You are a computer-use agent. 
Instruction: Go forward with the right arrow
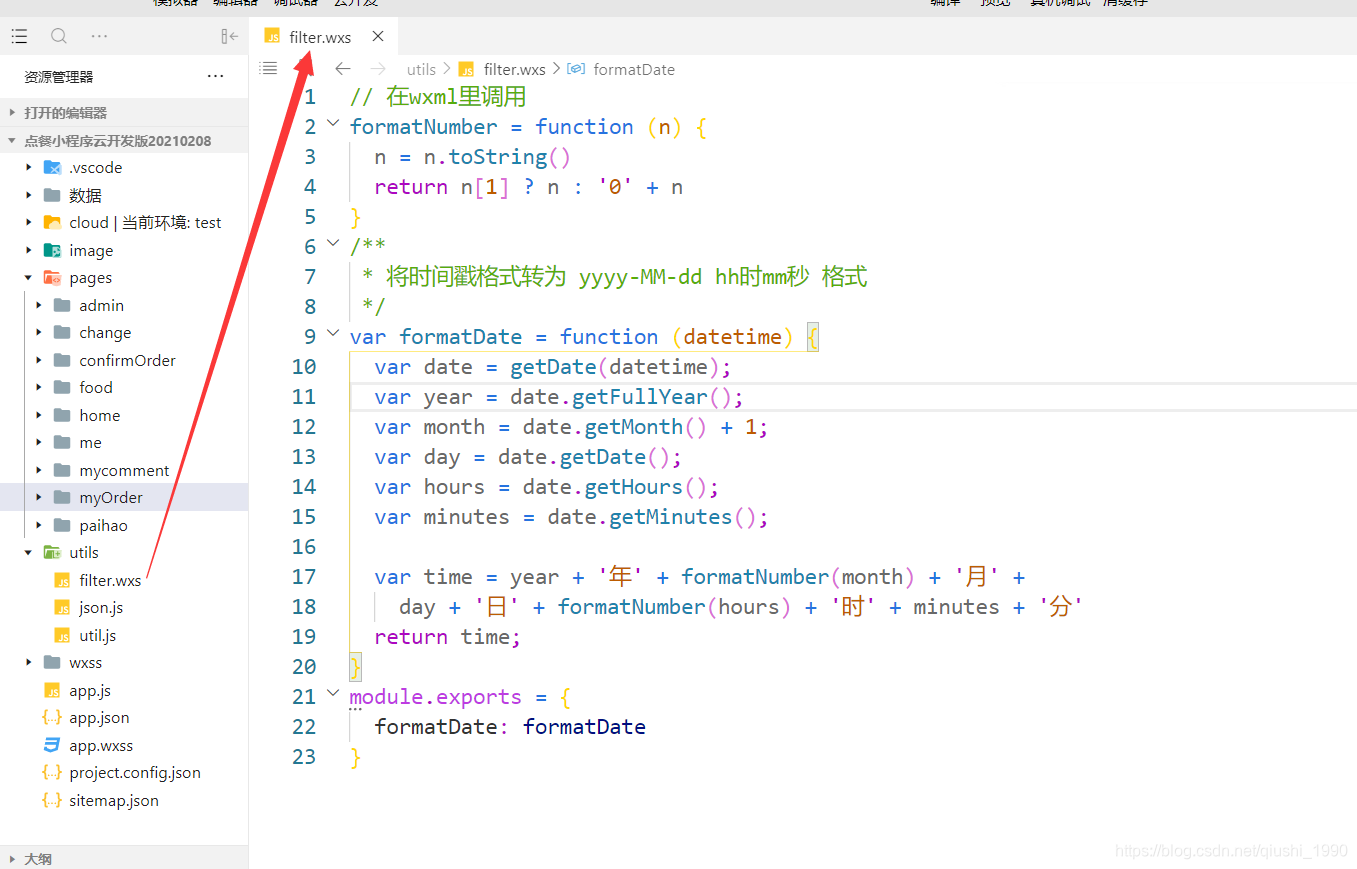378,69
